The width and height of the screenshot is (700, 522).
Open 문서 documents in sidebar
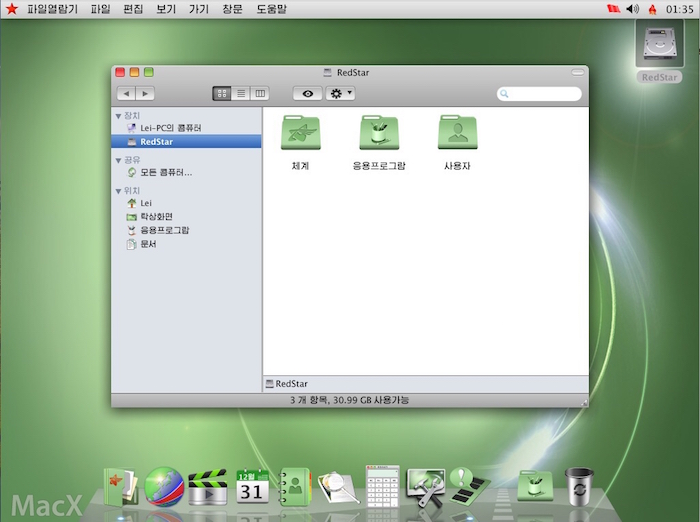coord(186,244)
